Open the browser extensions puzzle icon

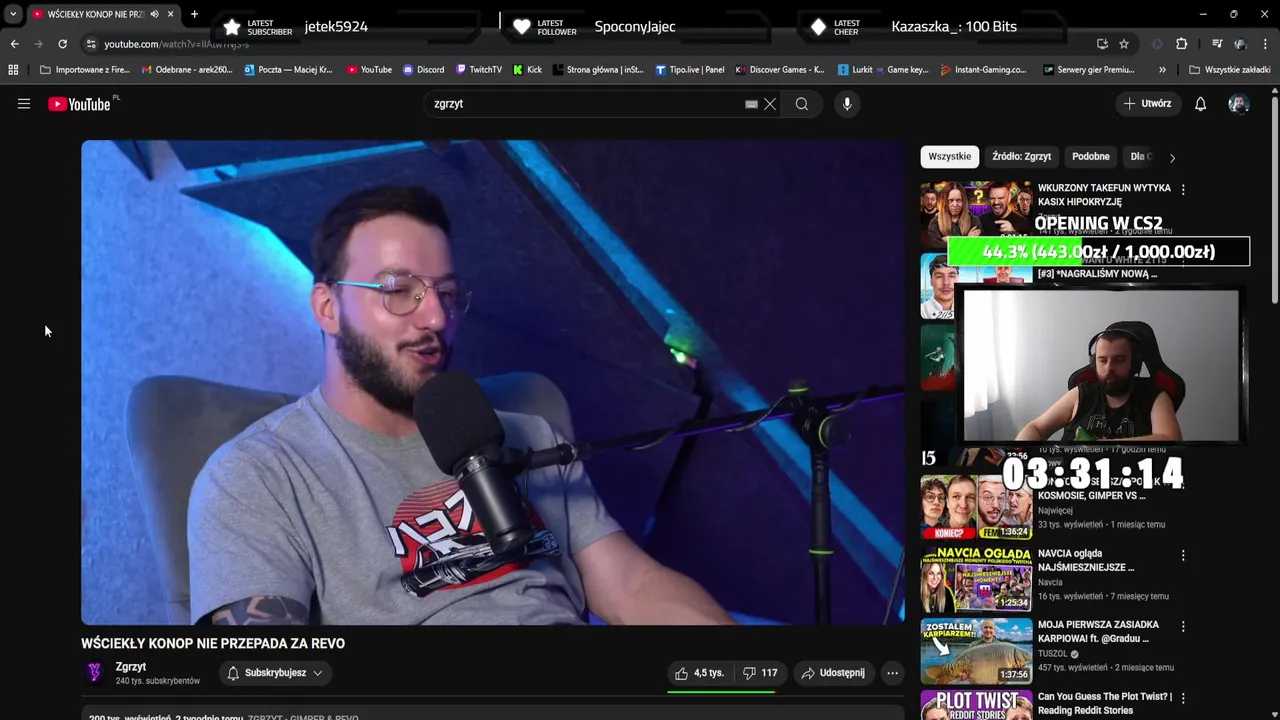[1181, 44]
